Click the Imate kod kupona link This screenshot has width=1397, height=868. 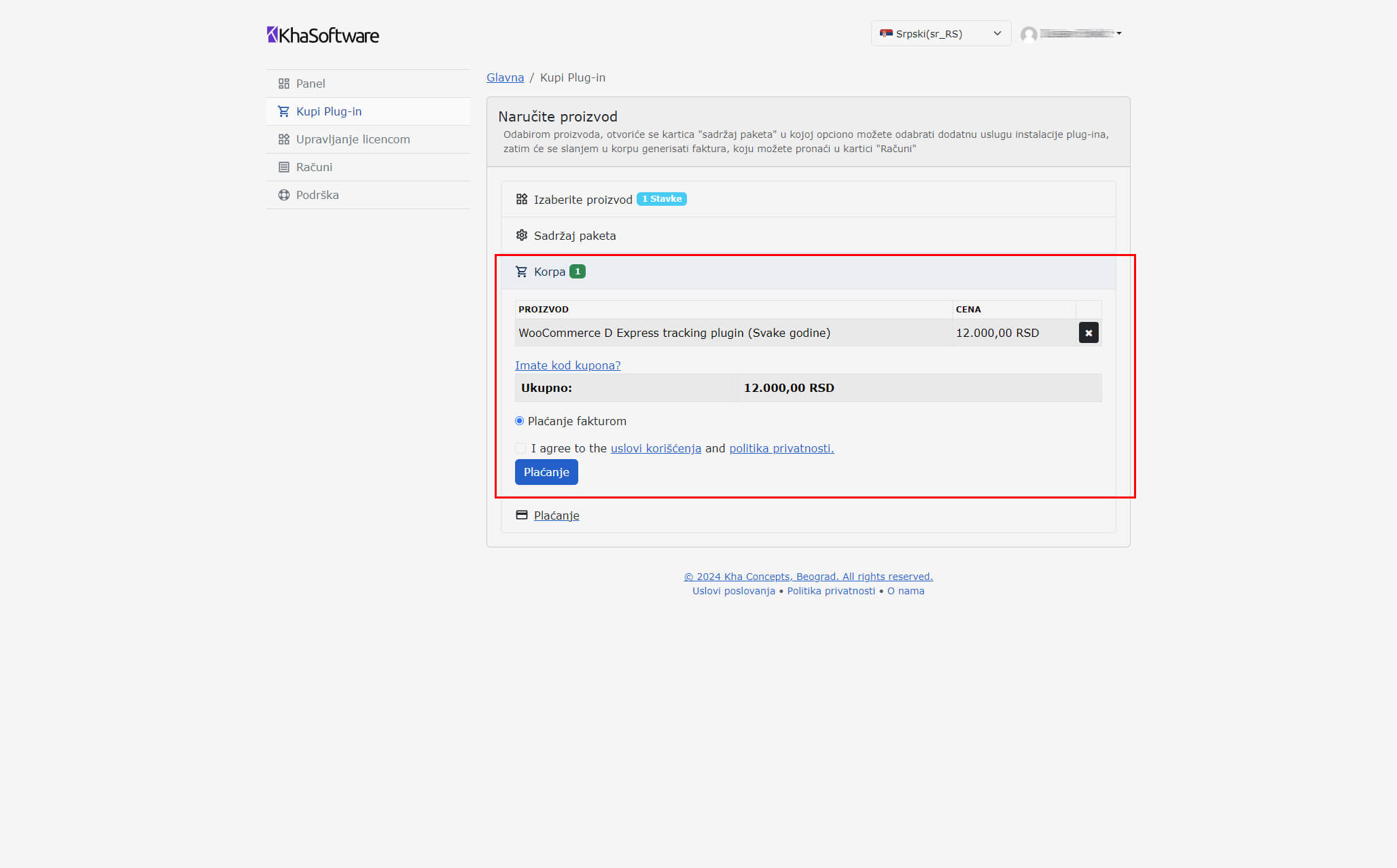(x=568, y=365)
